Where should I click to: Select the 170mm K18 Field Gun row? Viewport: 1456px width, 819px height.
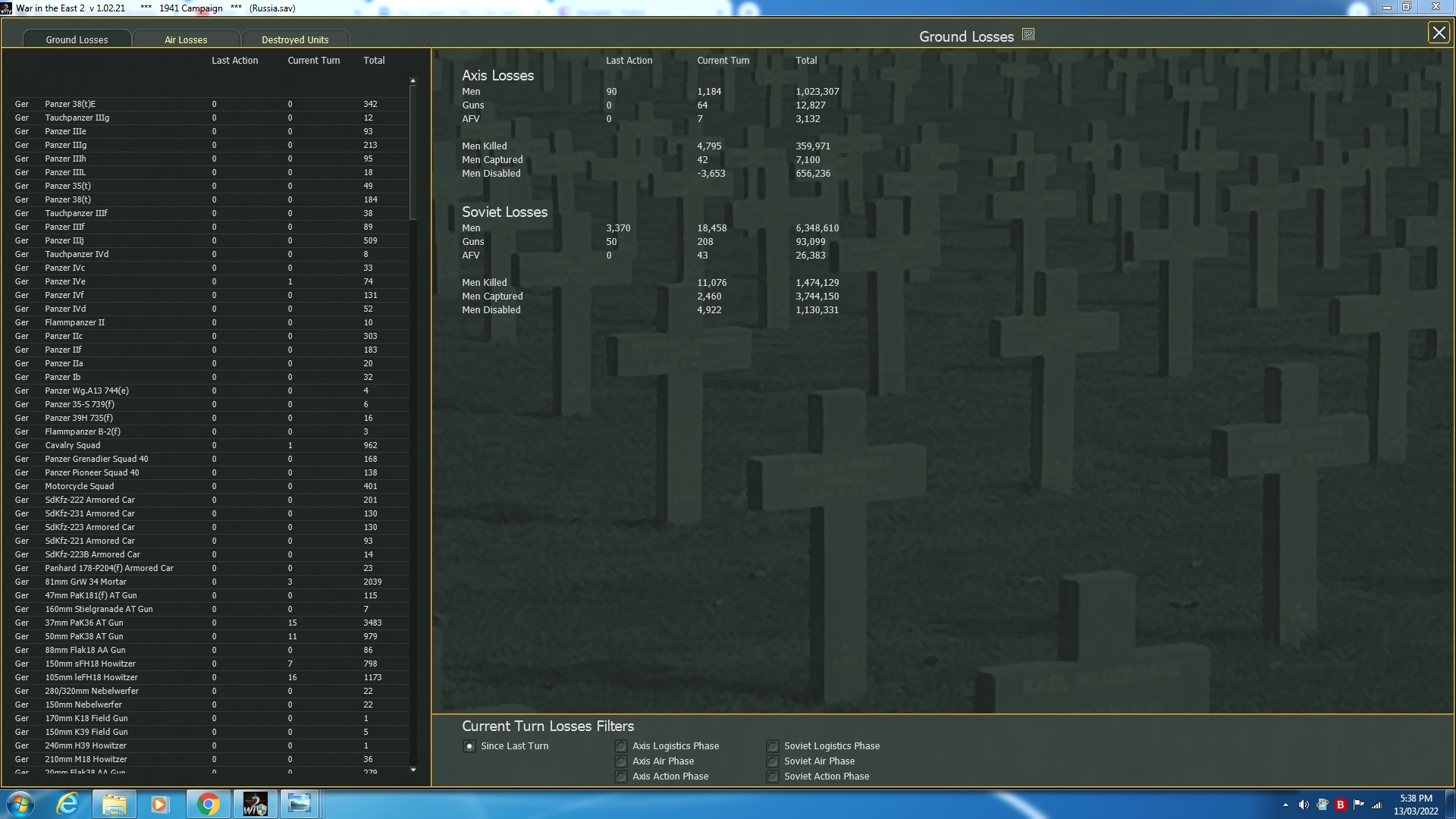click(x=211, y=718)
